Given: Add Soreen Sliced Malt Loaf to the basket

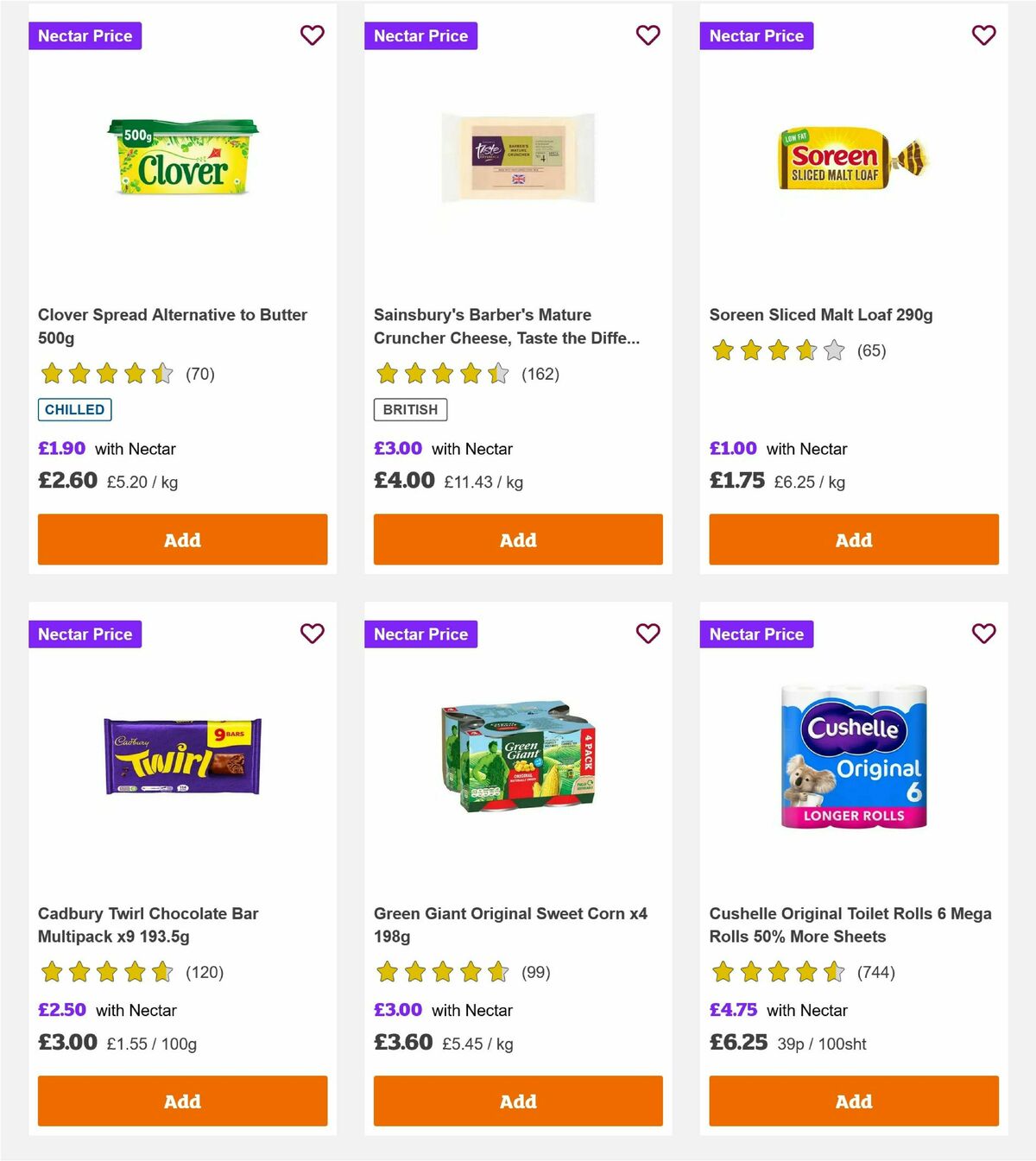Looking at the screenshot, I should click(x=853, y=539).
